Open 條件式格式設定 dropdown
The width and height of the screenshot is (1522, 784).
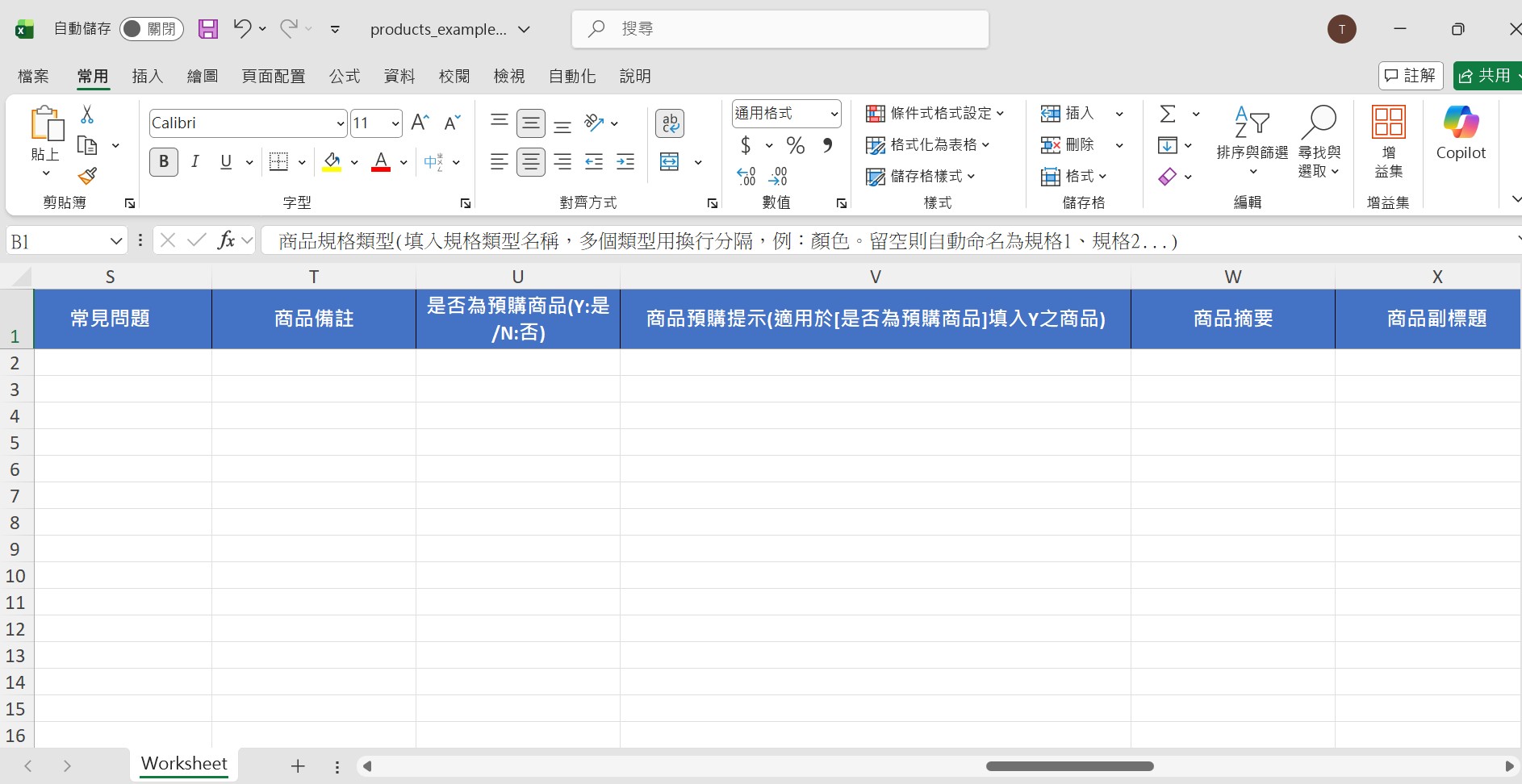coord(935,114)
